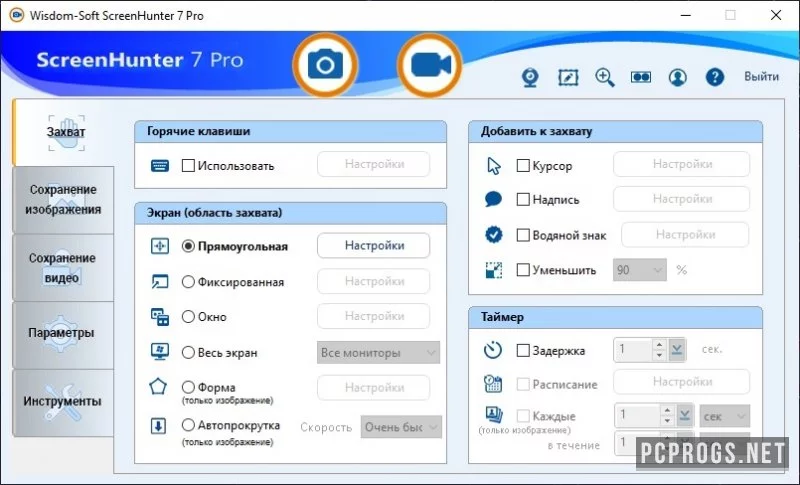Click the resize shrink icon

[493, 270]
